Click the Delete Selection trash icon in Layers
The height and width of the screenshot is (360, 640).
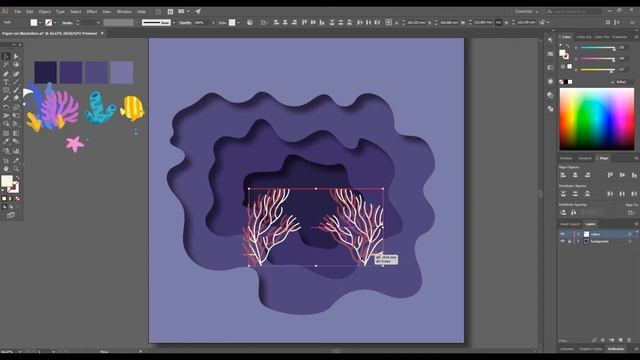click(629, 340)
